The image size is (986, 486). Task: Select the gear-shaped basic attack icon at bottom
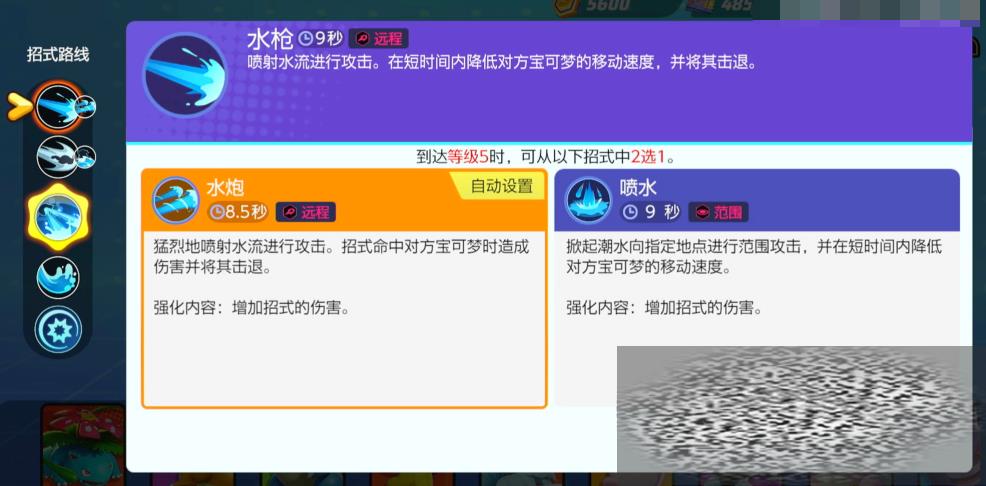point(58,329)
